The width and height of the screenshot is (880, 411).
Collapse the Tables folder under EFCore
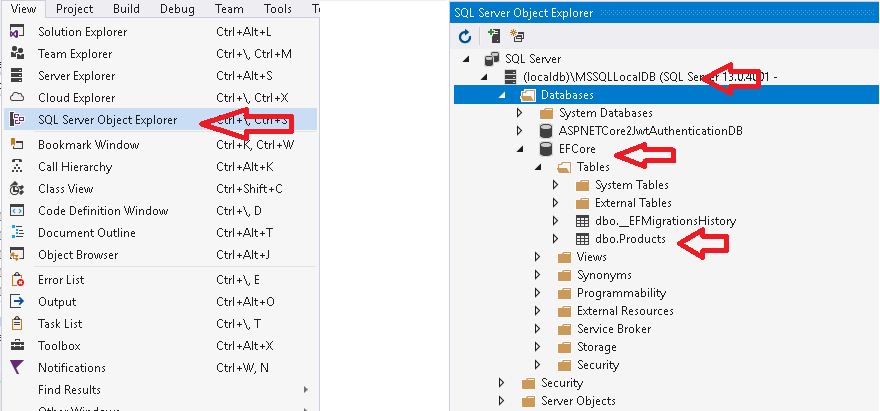538,167
